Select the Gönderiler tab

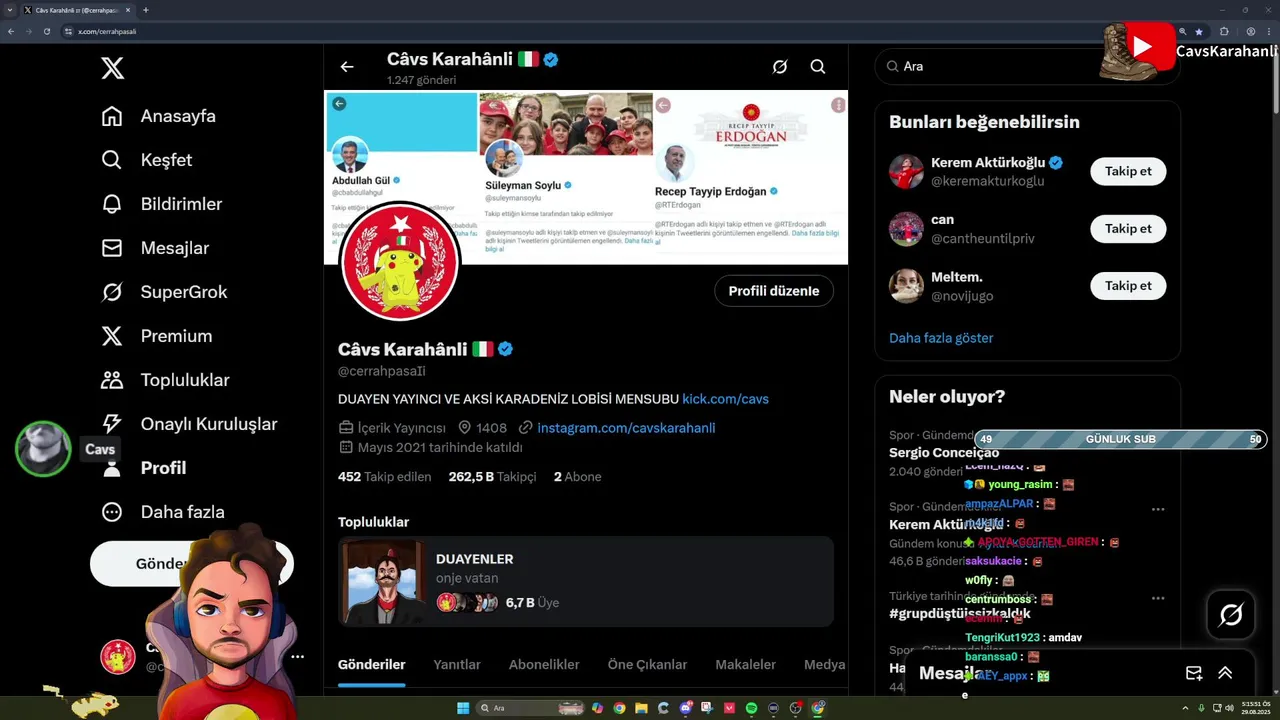coord(372,665)
